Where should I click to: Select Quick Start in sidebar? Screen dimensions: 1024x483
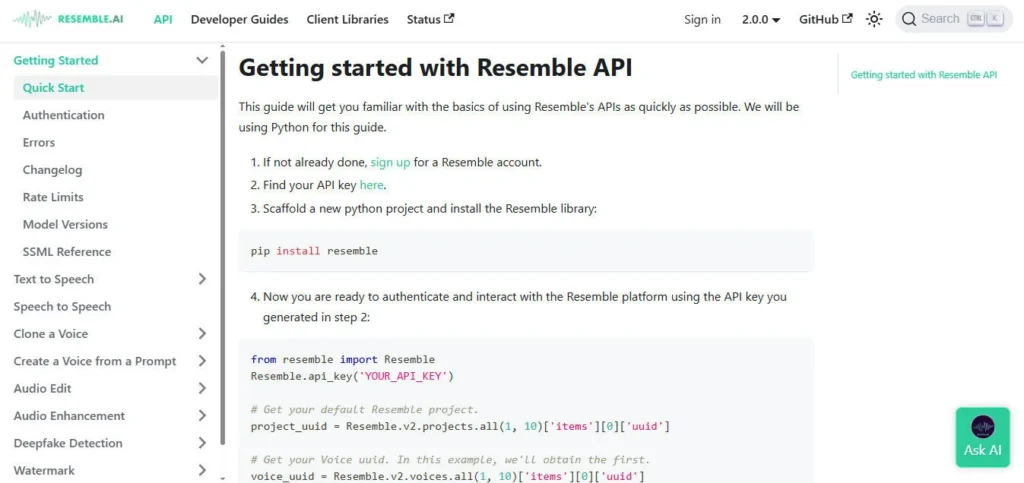point(116,87)
